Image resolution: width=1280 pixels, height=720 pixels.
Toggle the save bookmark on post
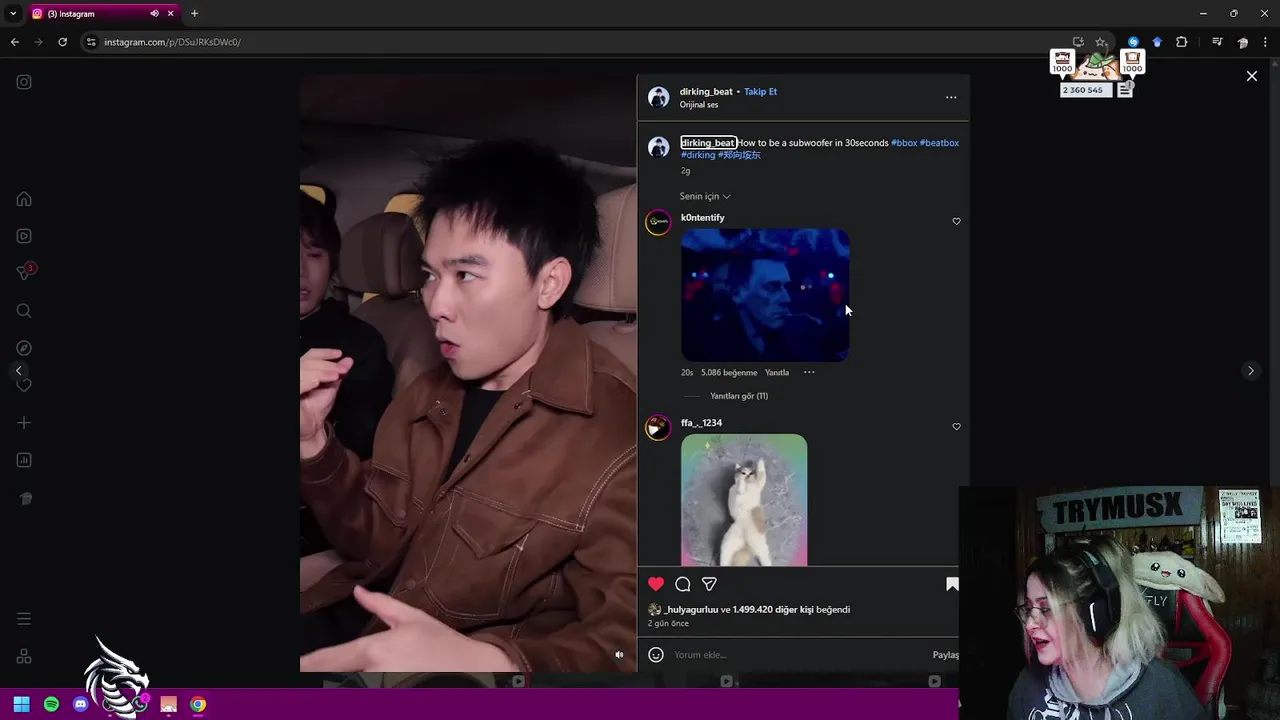coord(952,584)
